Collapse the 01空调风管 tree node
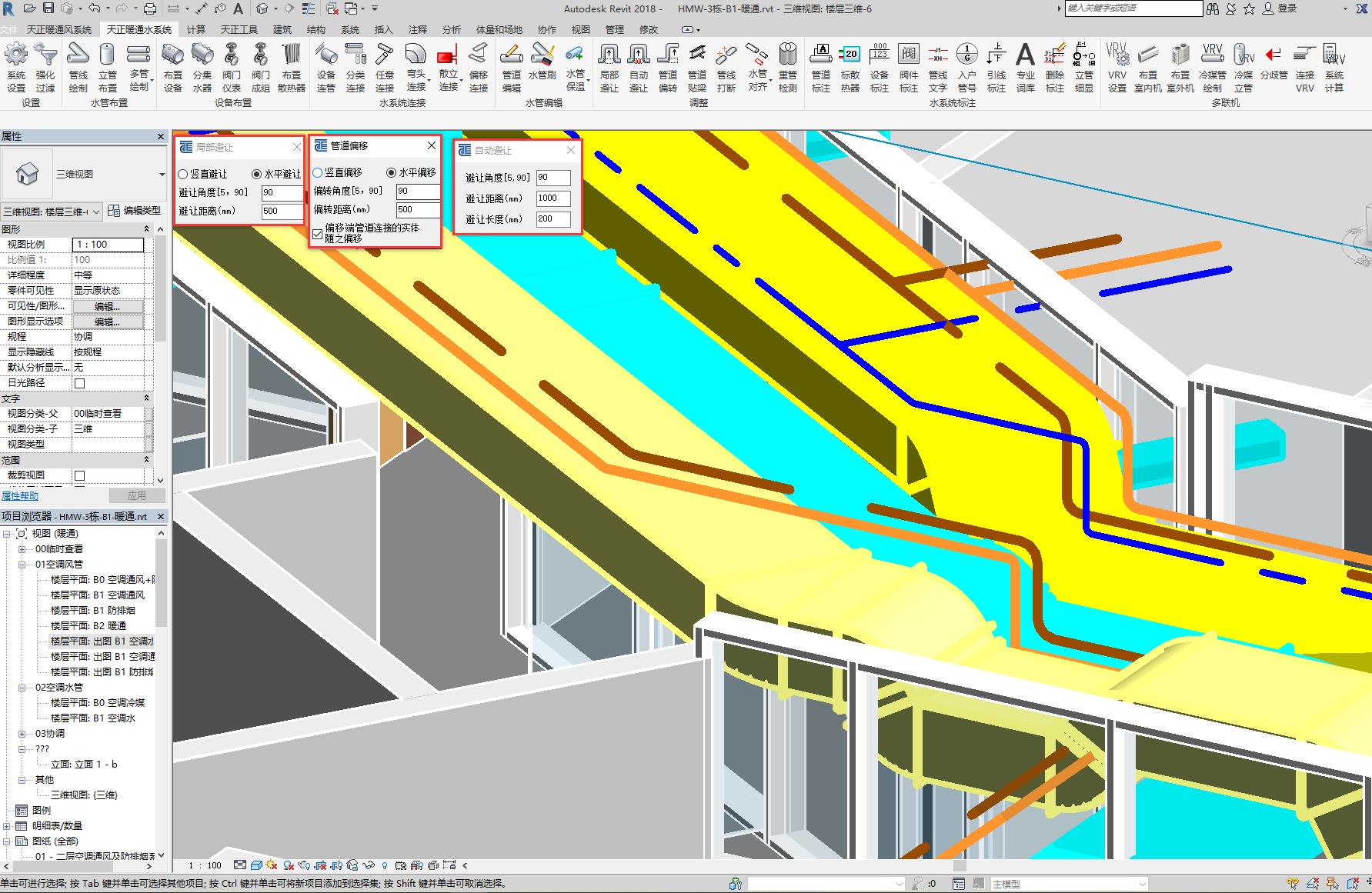 [22, 565]
